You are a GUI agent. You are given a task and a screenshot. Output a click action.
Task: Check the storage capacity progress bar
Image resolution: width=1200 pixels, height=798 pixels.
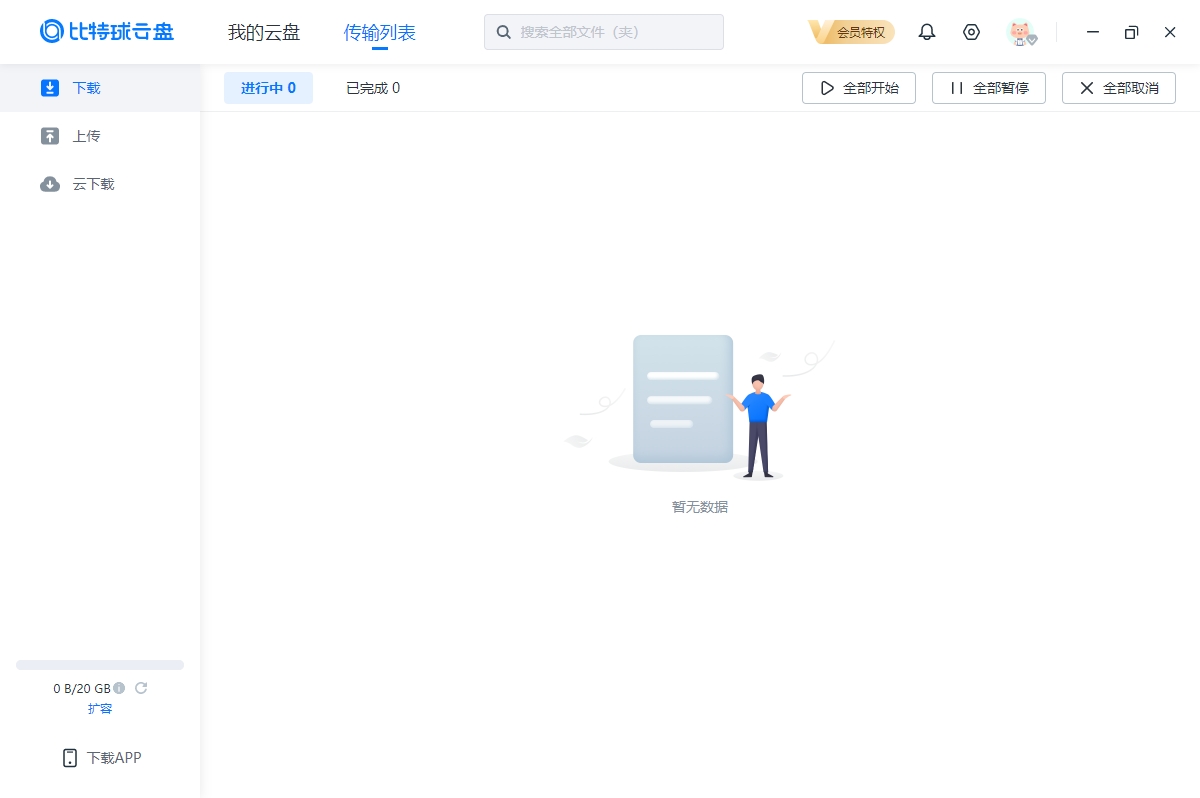[x=100, y=665]
